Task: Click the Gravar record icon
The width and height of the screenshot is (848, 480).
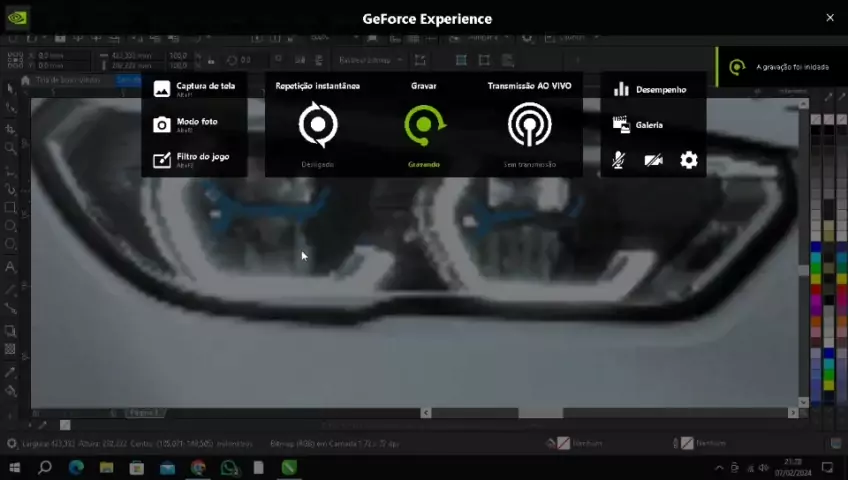Action: (424, 126)
